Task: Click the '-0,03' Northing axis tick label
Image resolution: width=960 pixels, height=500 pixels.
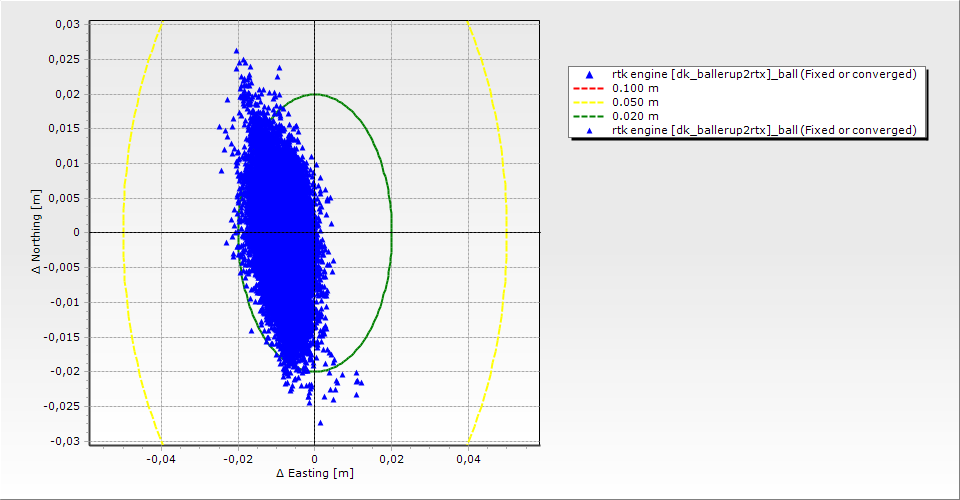Action: coord(65,441)
